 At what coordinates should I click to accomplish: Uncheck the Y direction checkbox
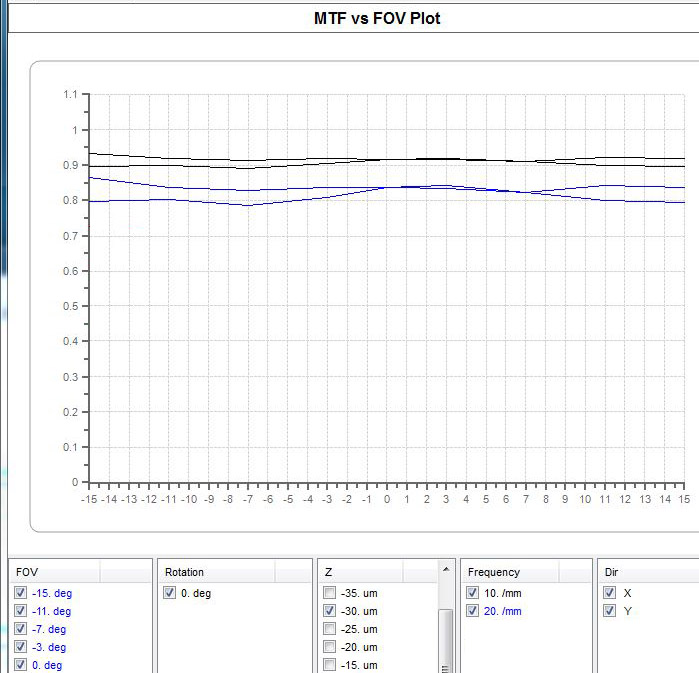tap(609, 611)
